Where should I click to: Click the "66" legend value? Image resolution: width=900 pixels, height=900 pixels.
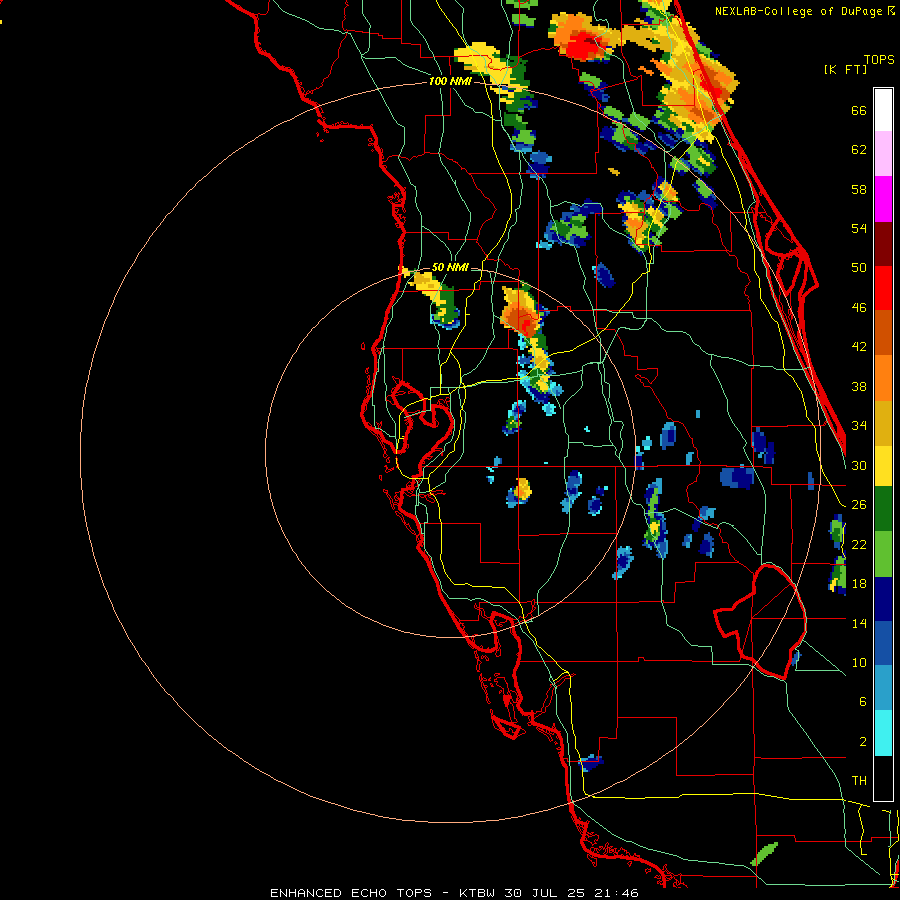click(x=859, y=110)
